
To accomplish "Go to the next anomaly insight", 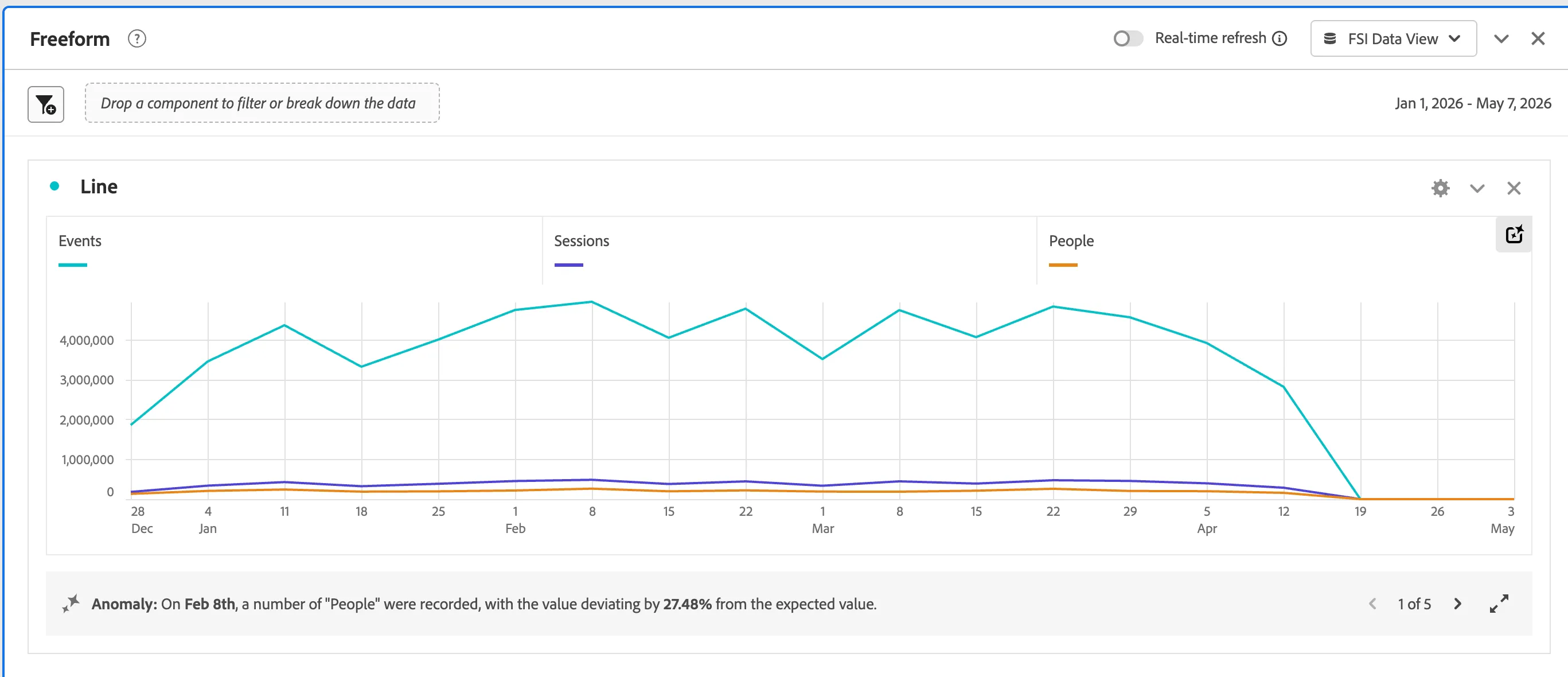I will [x=1457, y=604].
